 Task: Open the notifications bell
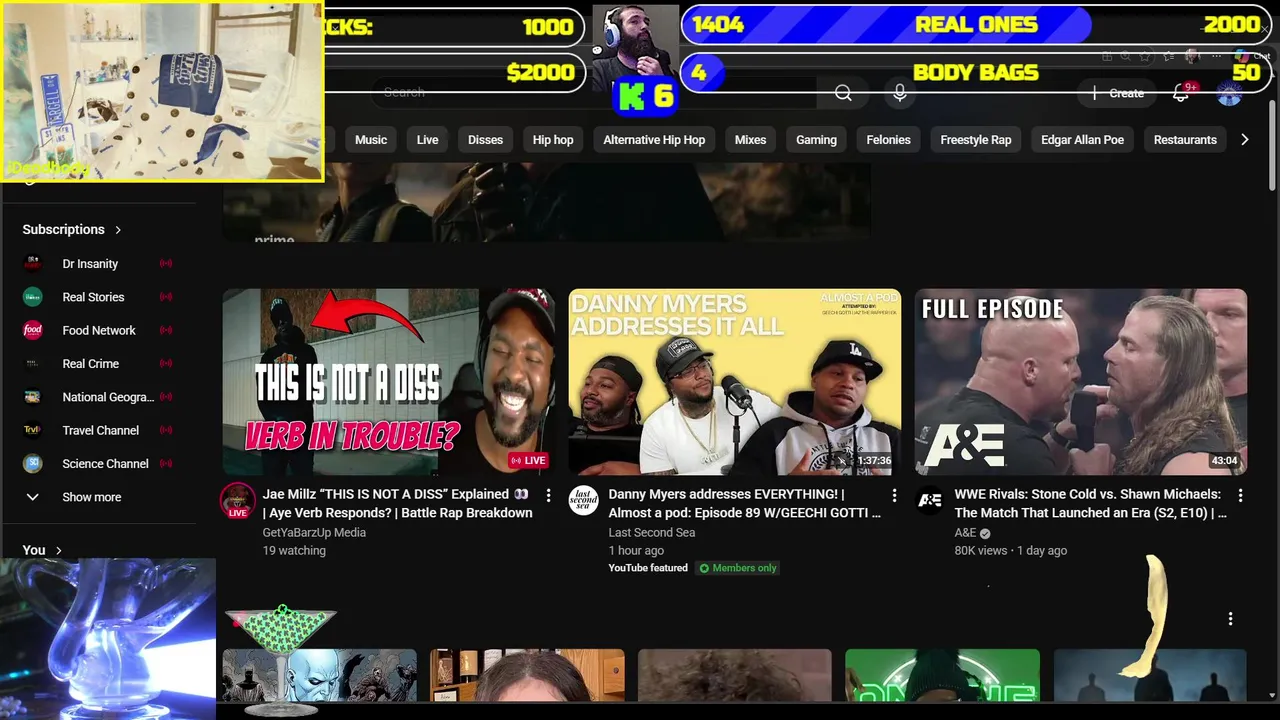[x=1181, y=93]
